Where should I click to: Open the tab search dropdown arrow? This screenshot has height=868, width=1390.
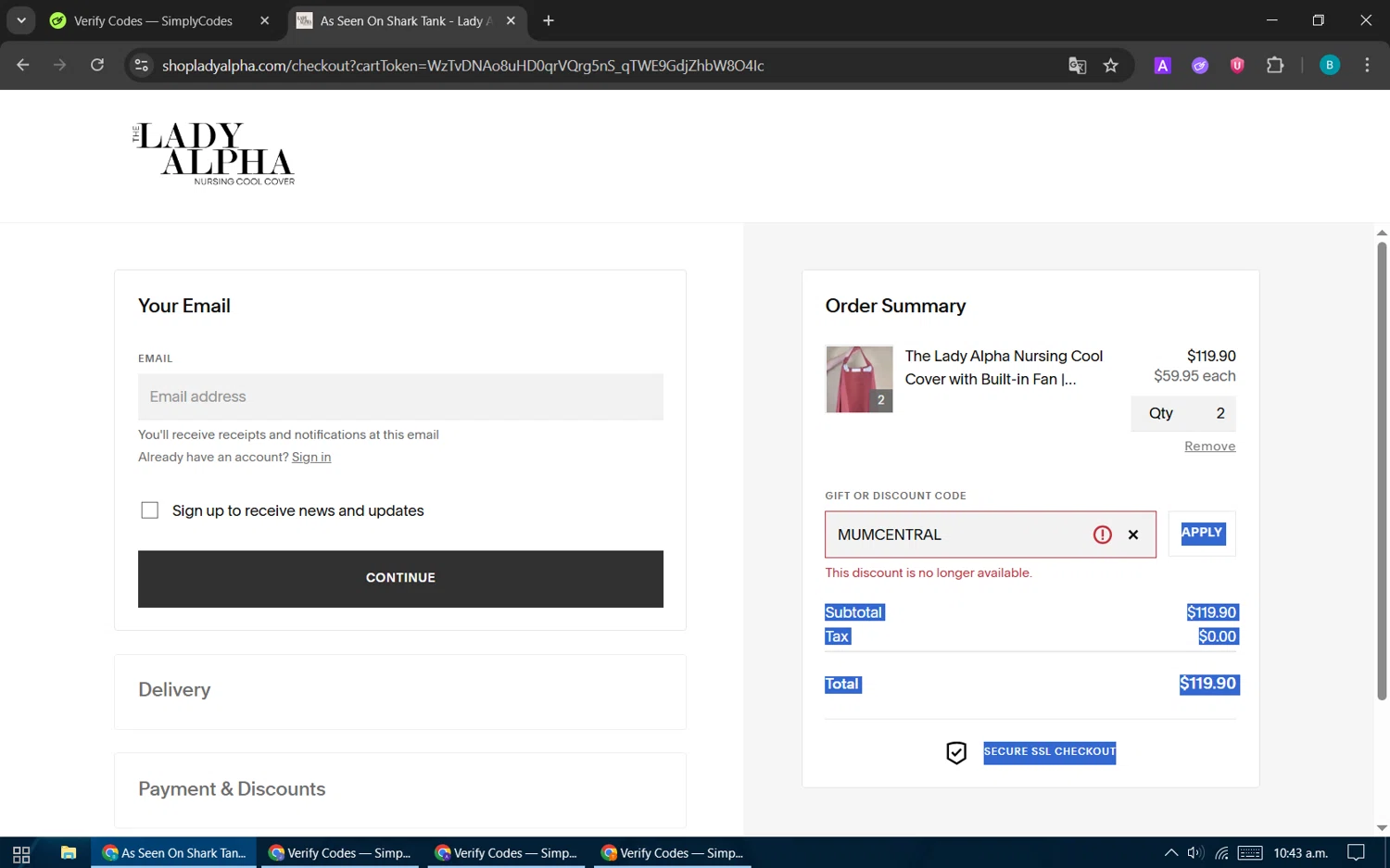(20, 20)
